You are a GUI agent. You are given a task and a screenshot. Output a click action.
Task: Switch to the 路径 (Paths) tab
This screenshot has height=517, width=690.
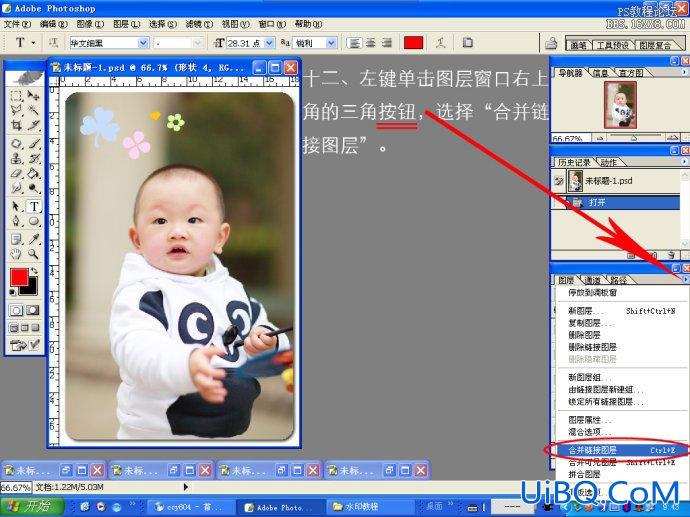click(618, 280)
